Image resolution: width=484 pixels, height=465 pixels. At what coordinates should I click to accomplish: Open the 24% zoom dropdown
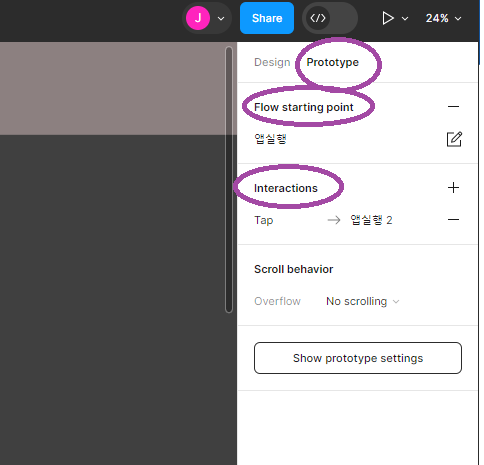pyautogui.click(x=443, y=18)
